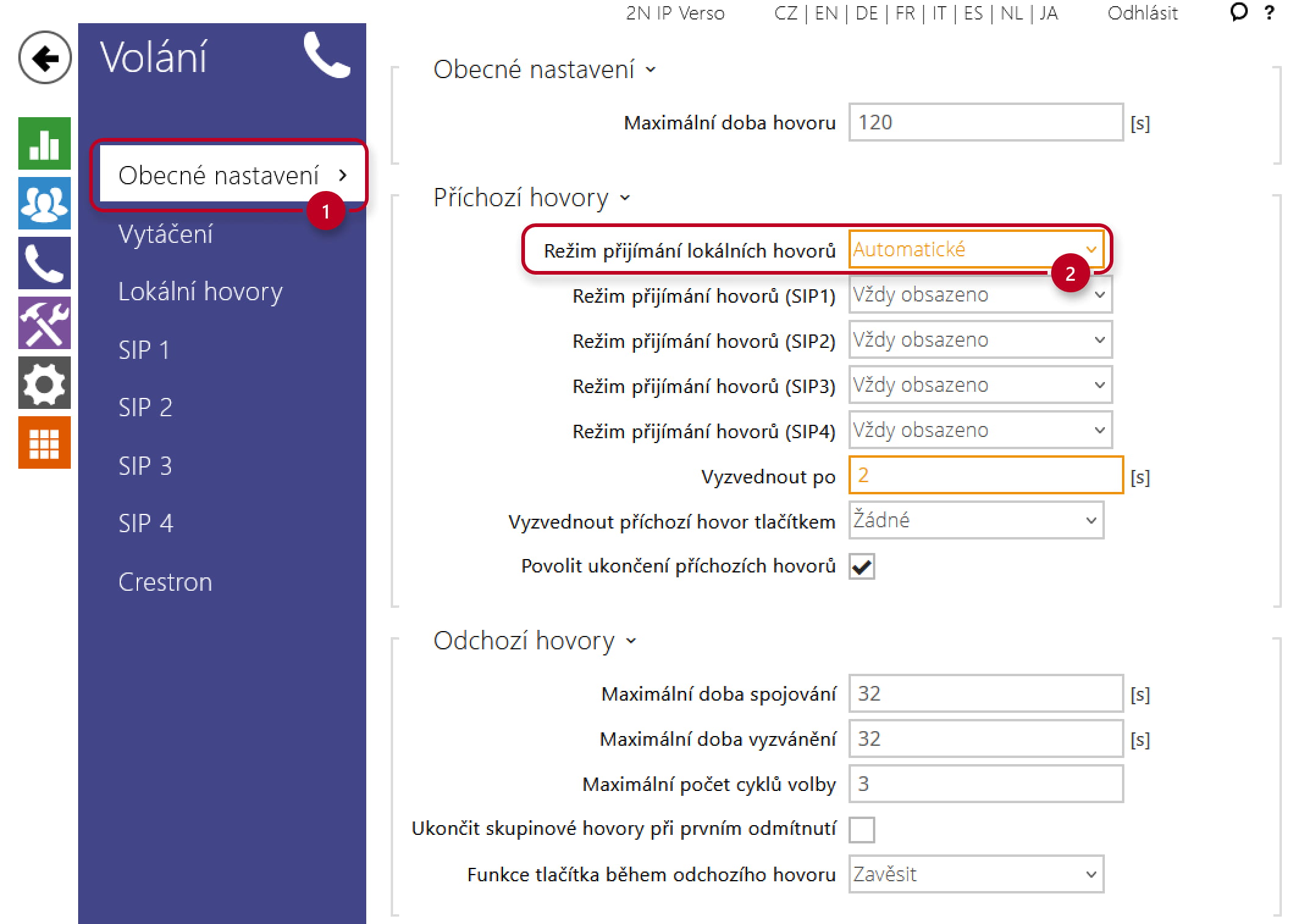The image size is (1299, 924).
Task: Switch language to JA
Action: pos(1049,13)
